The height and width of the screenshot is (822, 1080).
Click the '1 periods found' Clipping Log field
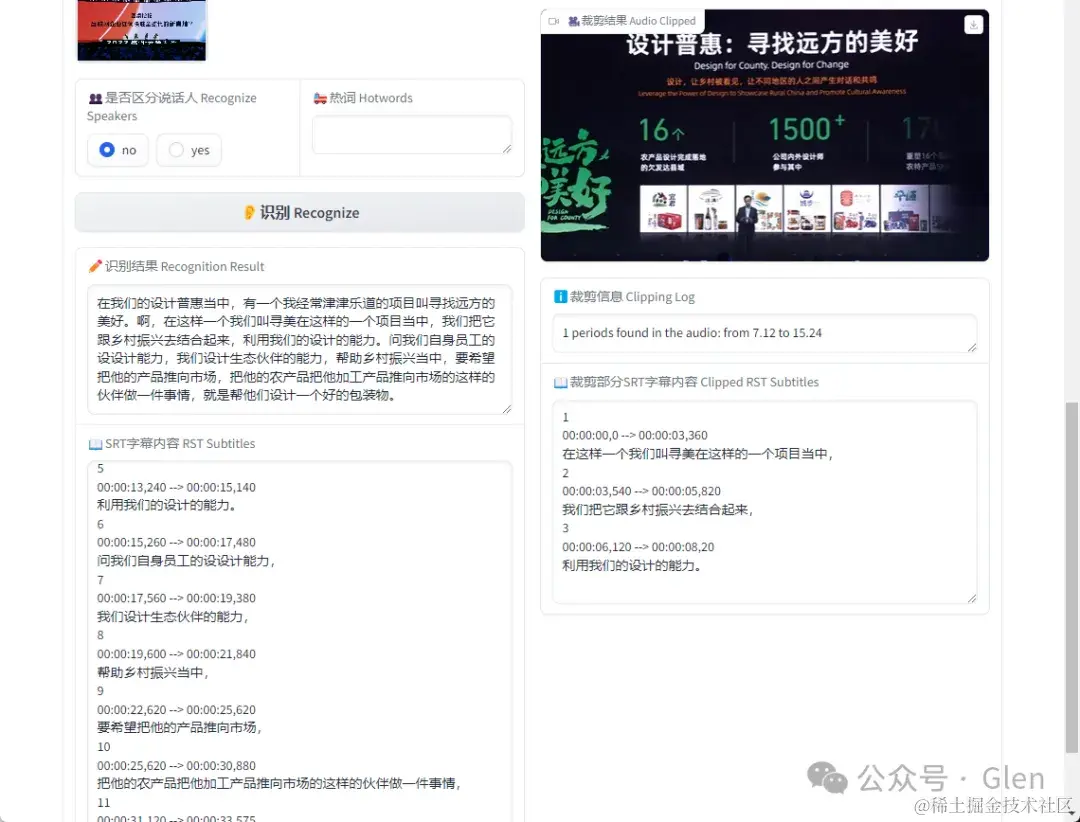click(764, 333)
